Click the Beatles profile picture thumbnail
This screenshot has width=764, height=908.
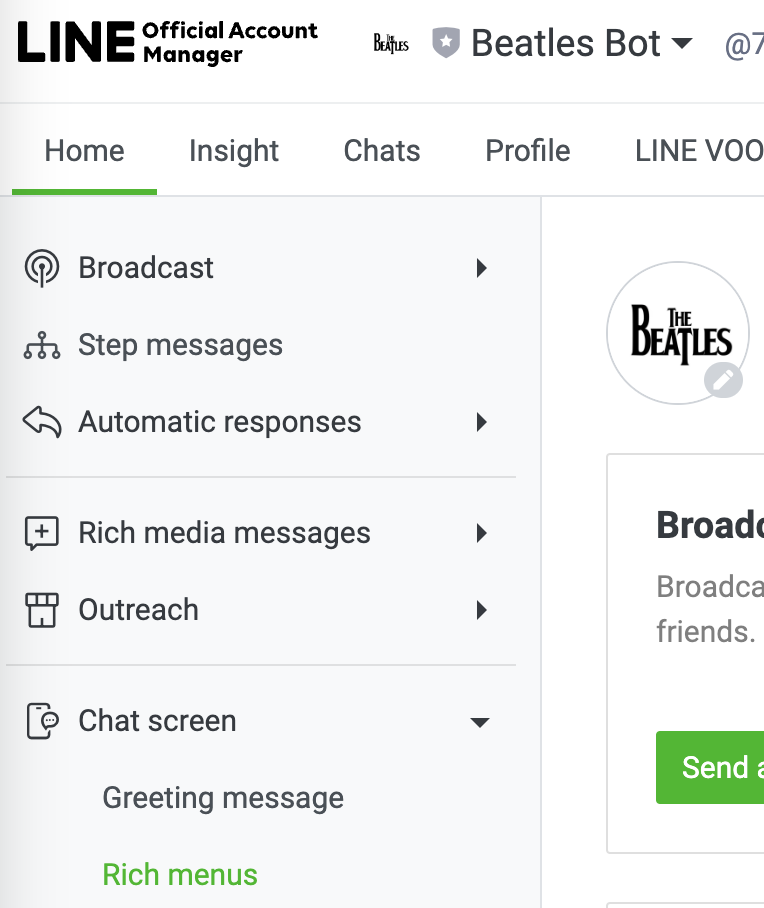[677, 333]
